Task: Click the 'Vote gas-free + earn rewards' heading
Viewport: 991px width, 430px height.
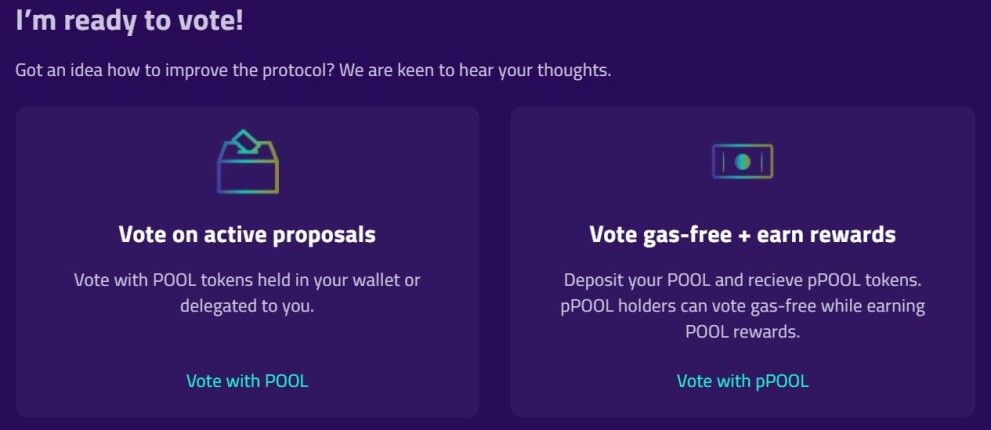Action: click(x=742, y=235)
